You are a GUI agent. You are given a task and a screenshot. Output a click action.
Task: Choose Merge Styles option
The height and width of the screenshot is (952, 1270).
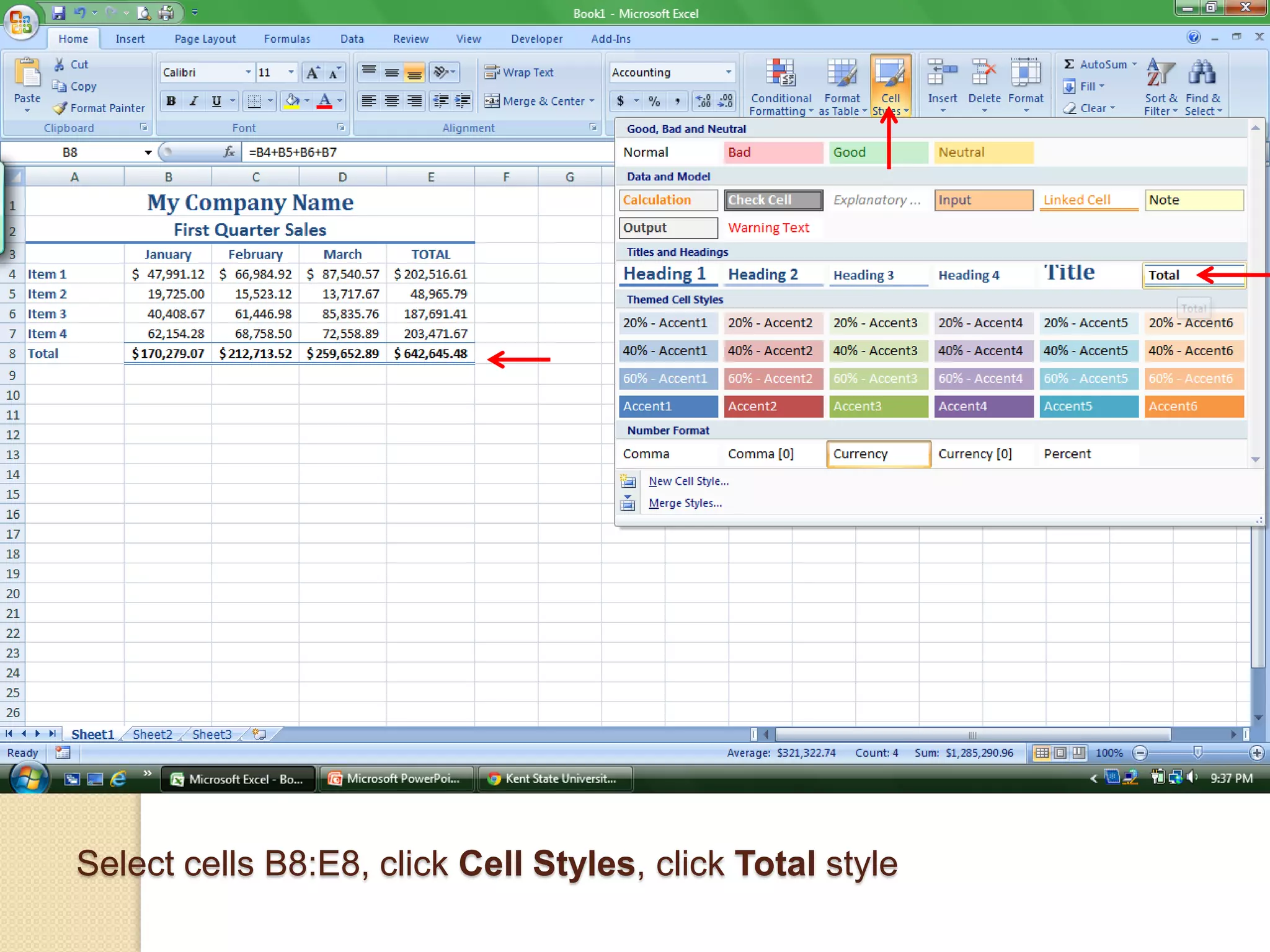click(685, 503)
